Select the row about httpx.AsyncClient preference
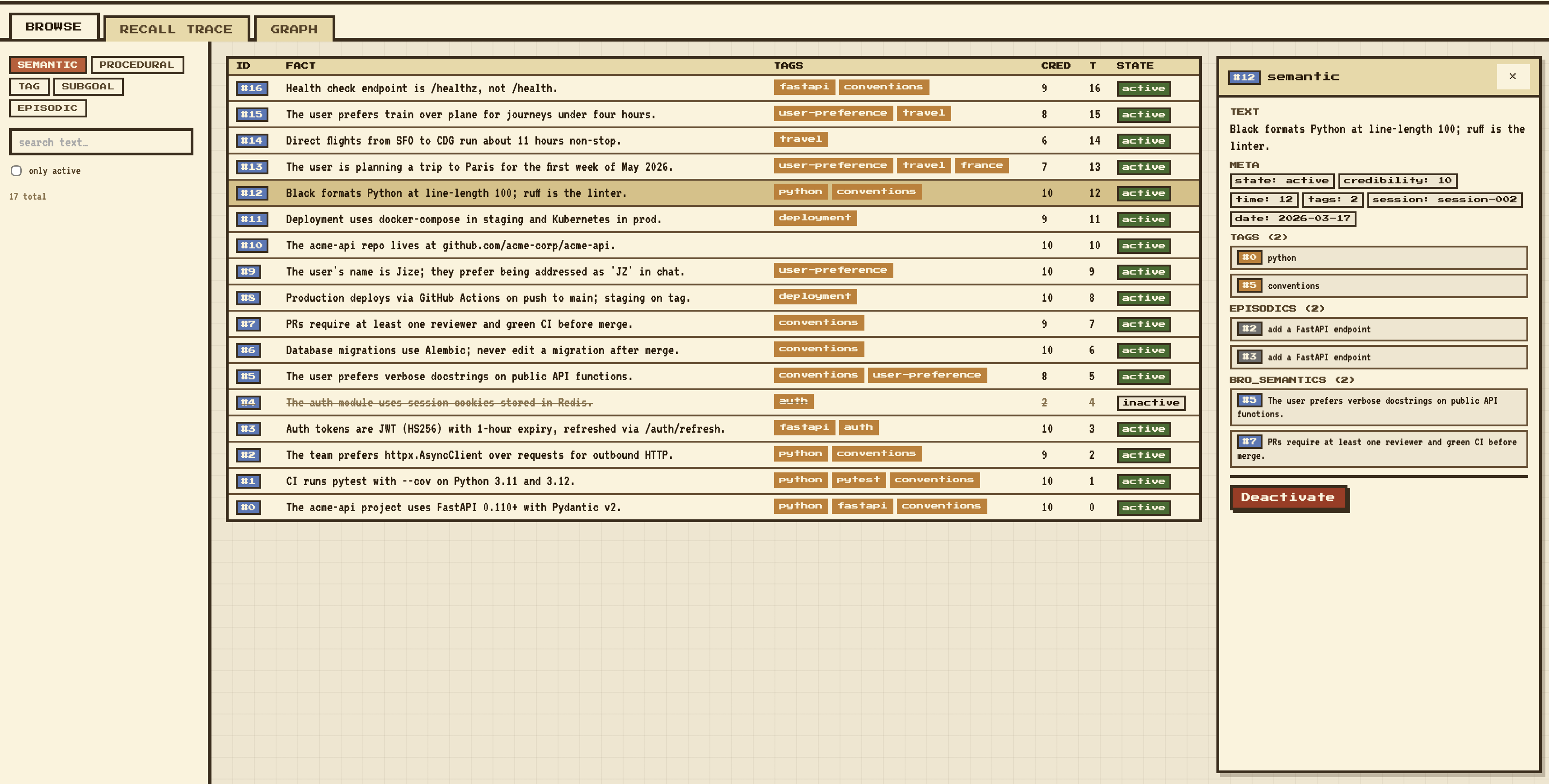 [714, 455]
